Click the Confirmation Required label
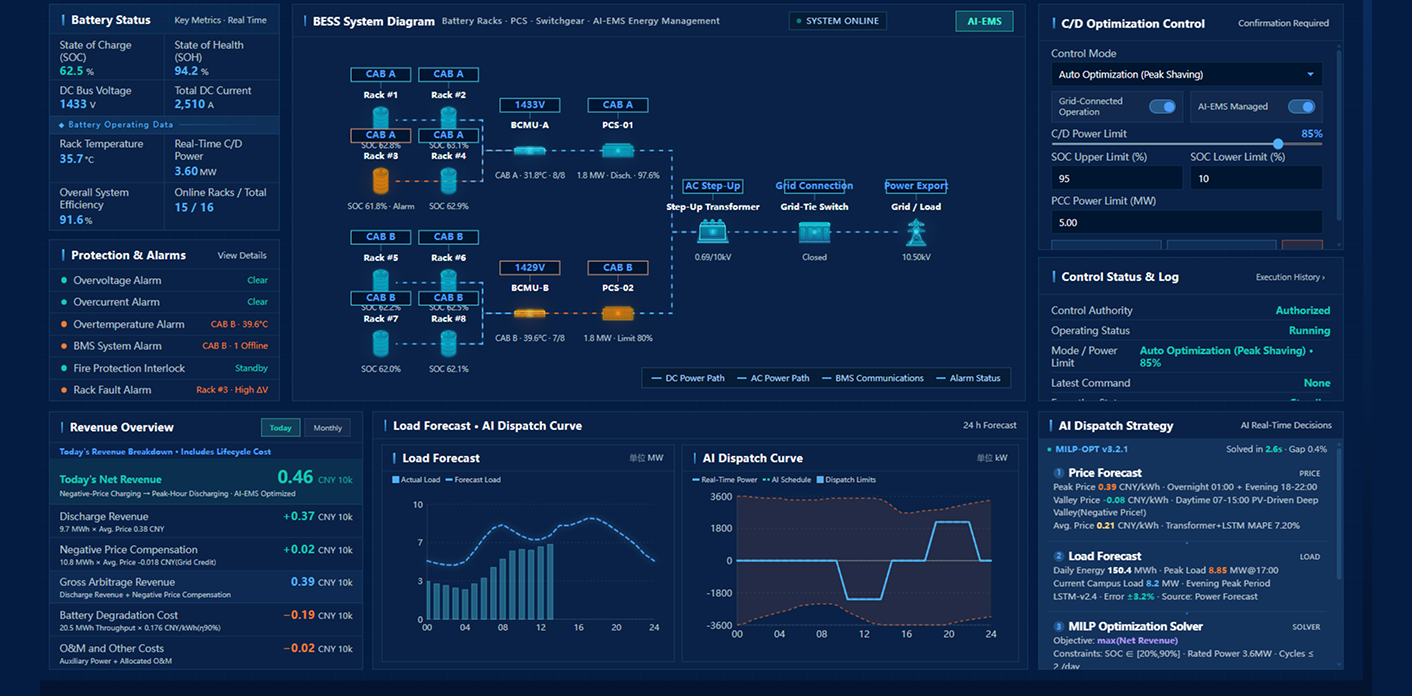Viewport: 1412px width, 696px height. [1283, 23]
